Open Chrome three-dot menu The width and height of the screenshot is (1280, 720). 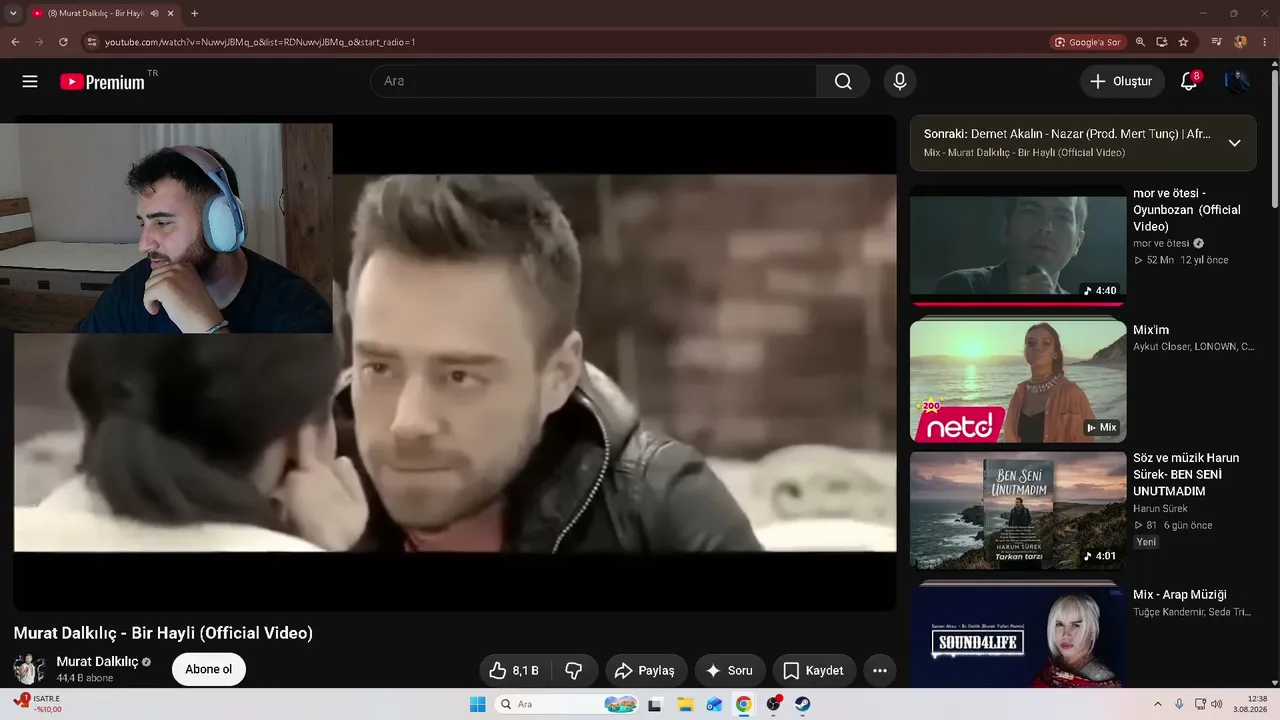pos(1265,42)
